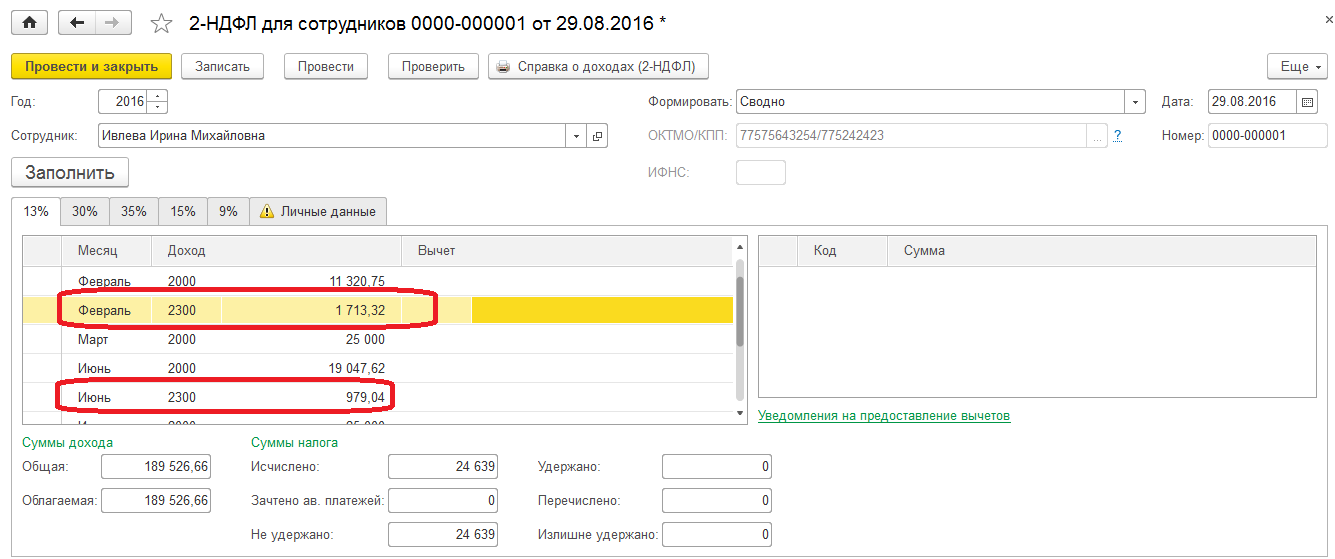This screenshot has width=1335, height=559.
Task: Click Провести и закрыть button
Action: 92,67
